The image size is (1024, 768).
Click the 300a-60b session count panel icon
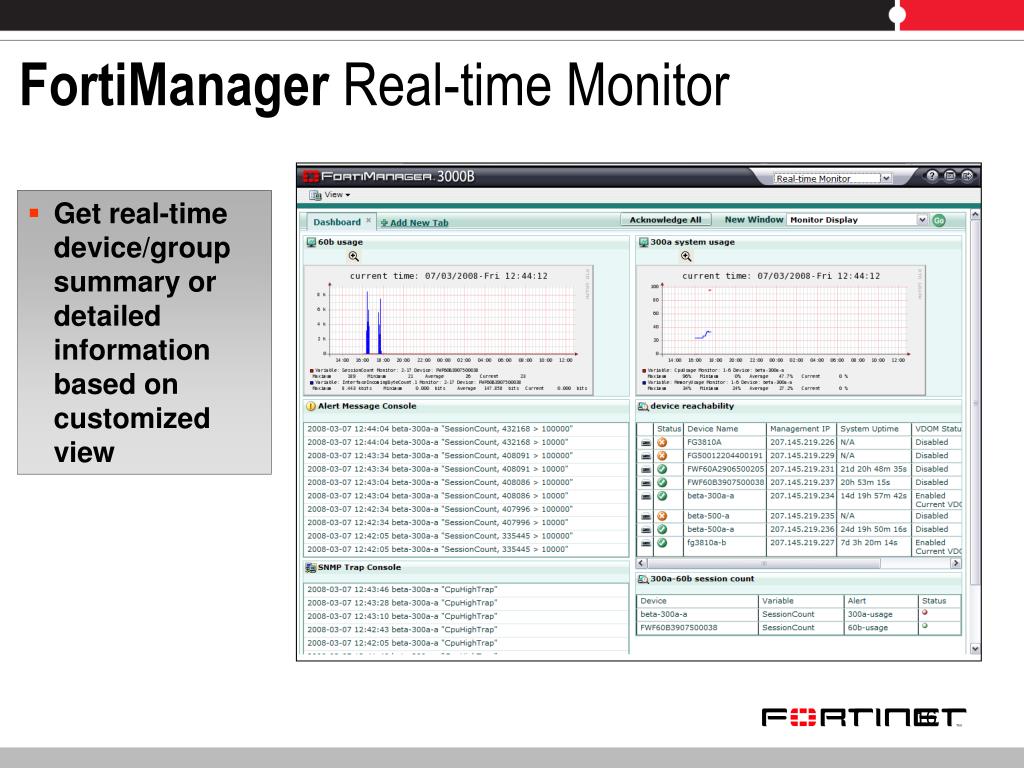643,579
